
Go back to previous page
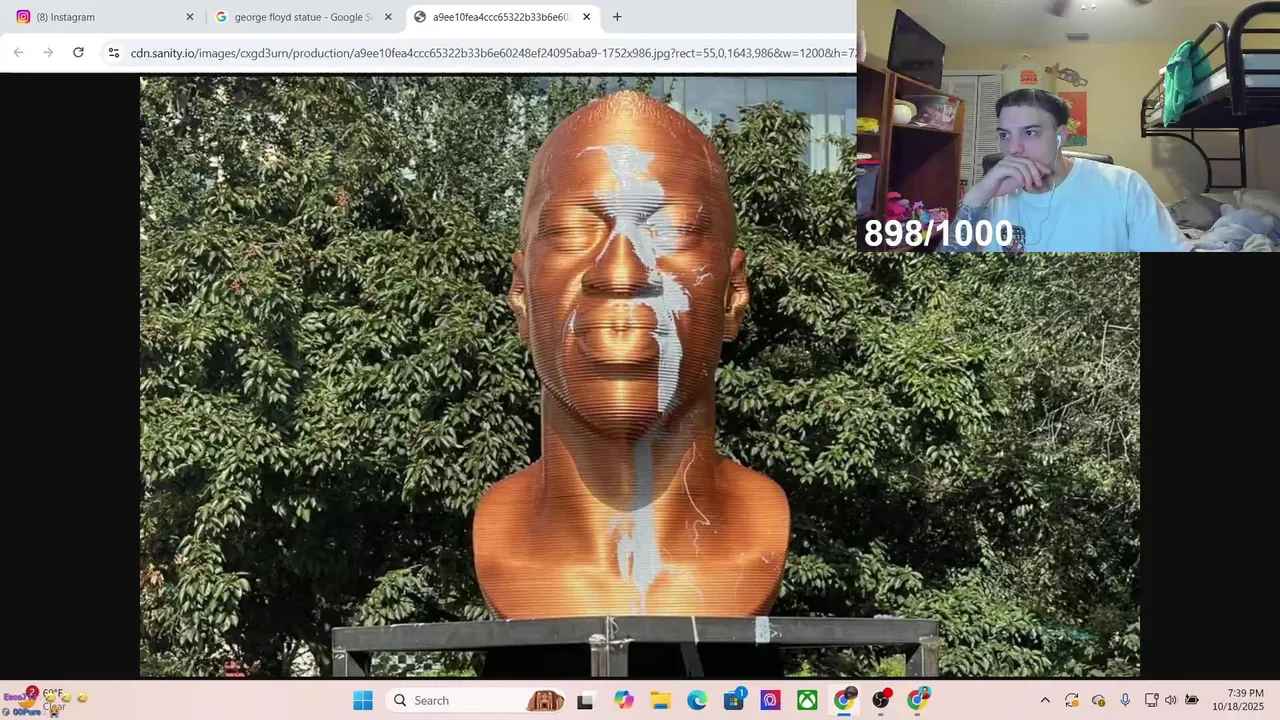[x=18, y=52]
